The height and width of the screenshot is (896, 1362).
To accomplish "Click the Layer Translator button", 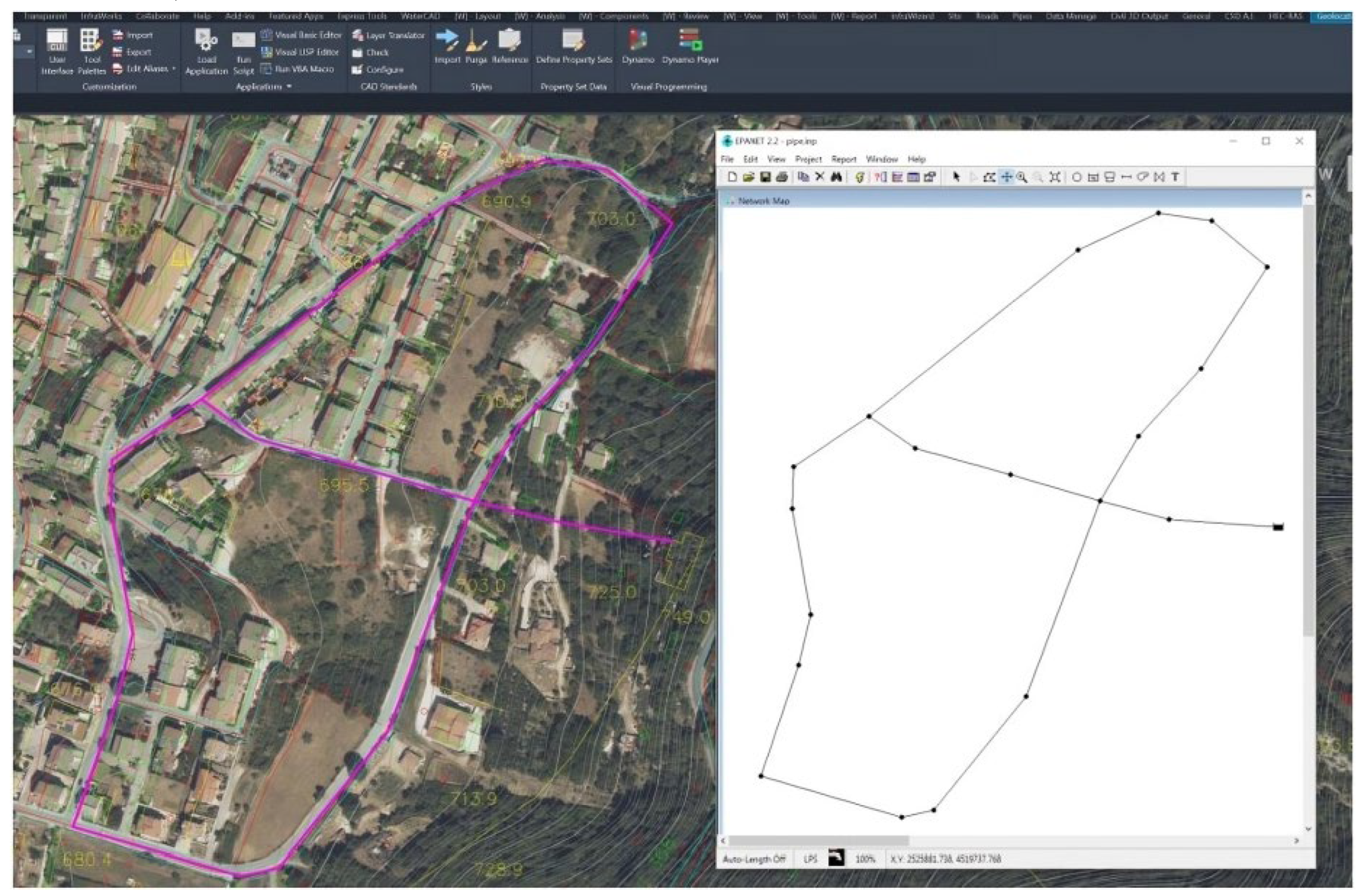I will [389, 36].
